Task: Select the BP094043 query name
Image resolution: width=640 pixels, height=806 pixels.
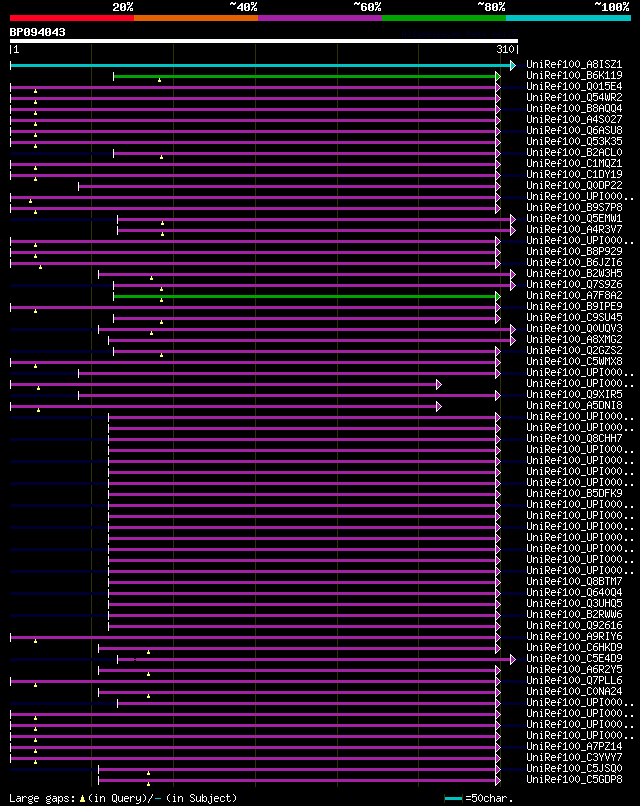Action: click(x=38, y=32)
